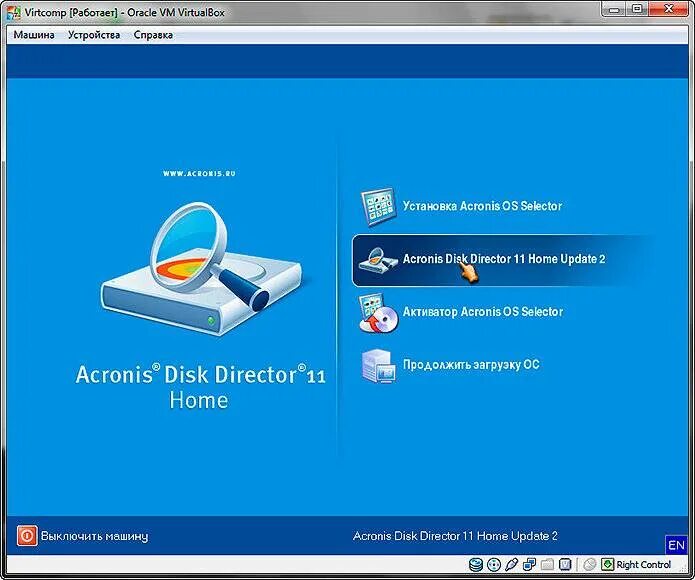Screen dimensions: 695x580
Task: Click the Disk Director 11 Home Update 2 icon
Action: pyautogui.click(x=378, y=260)
